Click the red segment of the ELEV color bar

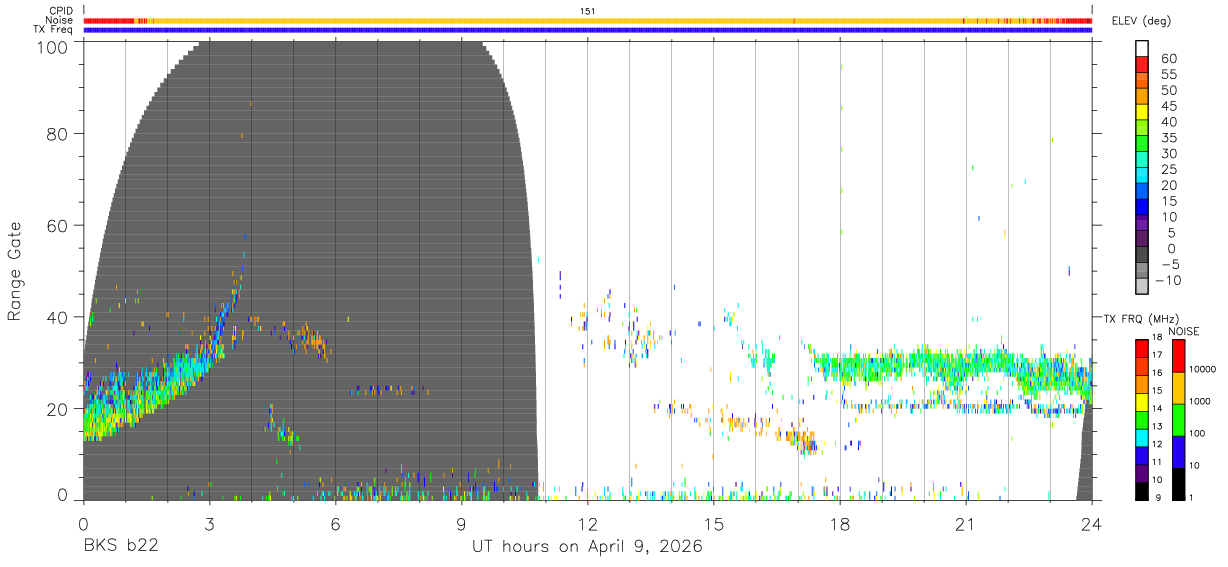(1142, 63)
